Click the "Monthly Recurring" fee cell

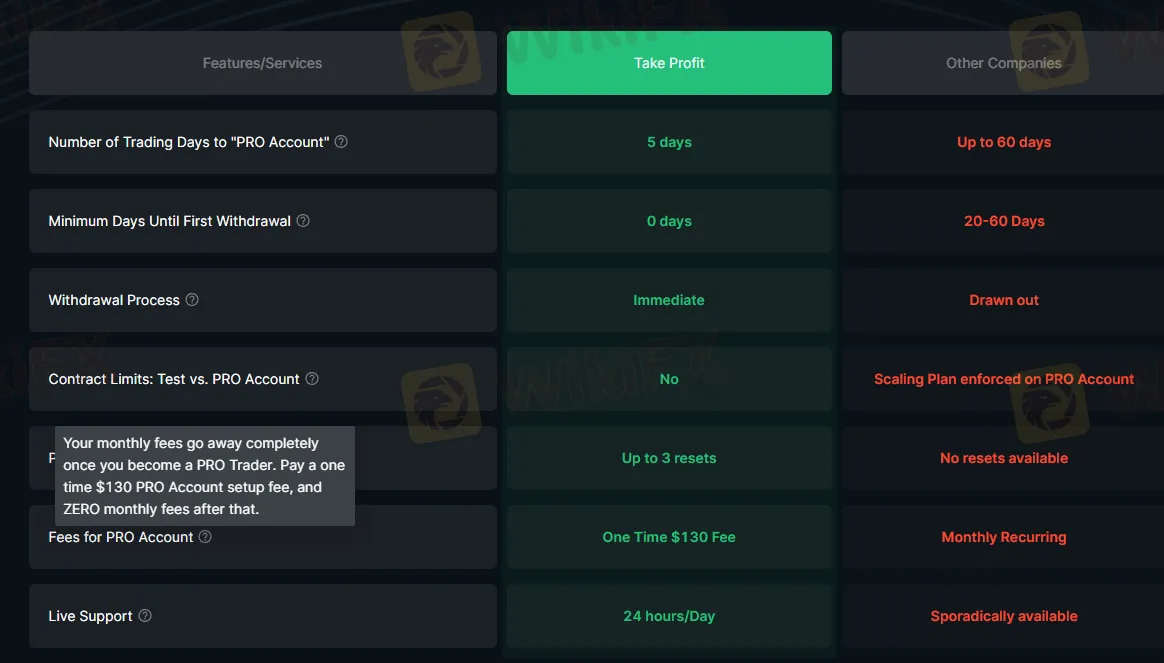1003,537
